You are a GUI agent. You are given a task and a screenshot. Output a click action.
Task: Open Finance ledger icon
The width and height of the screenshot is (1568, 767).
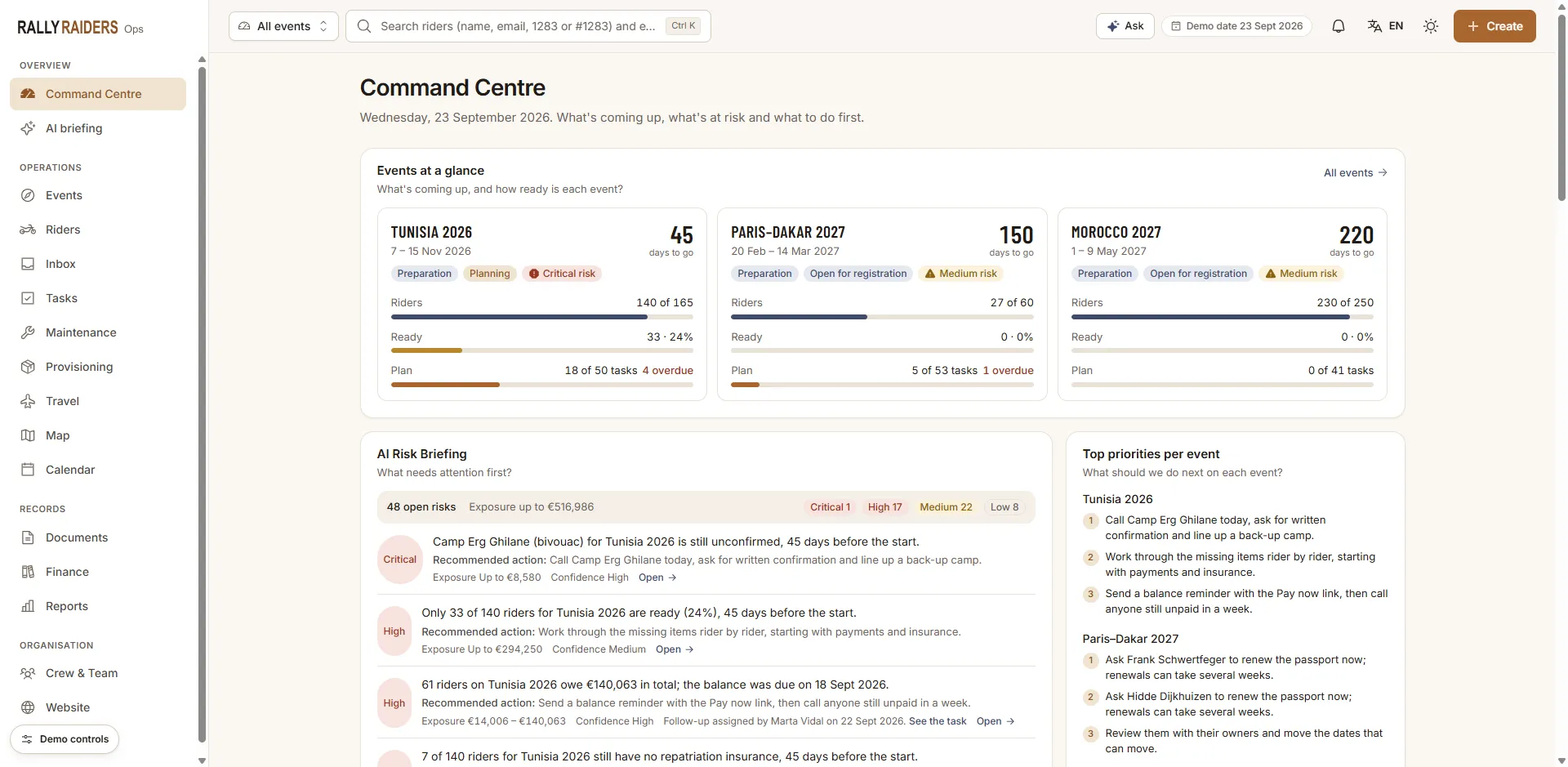click(x=28, y=572)
